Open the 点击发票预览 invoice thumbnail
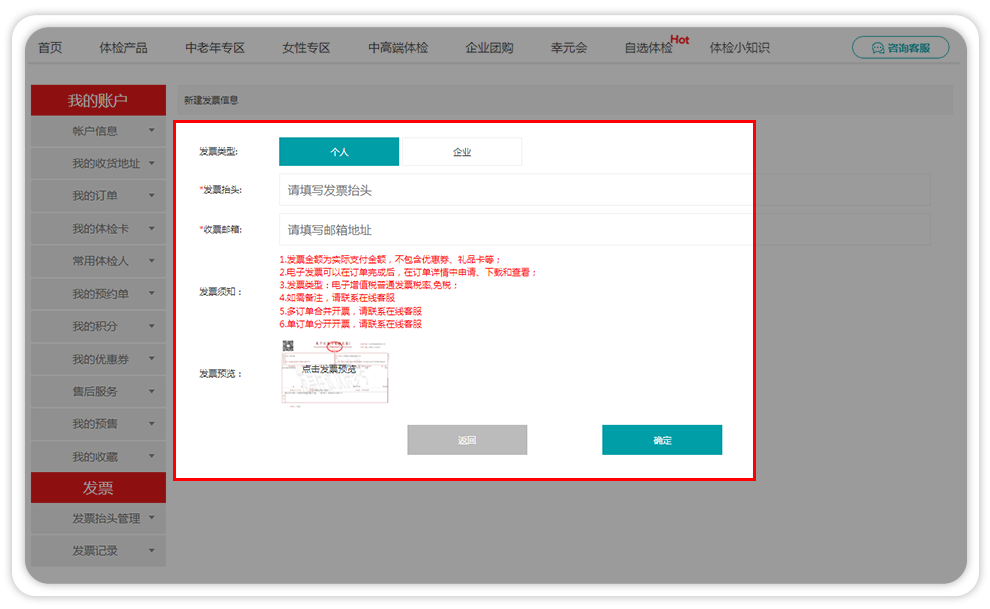This screenshot has height=609, width=990. pyautogui.click(x=335, y=371)
